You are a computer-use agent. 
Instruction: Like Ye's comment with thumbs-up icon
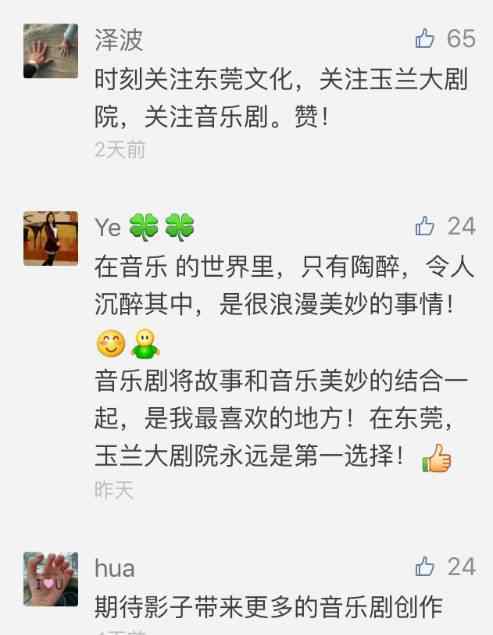coord(425,226)
